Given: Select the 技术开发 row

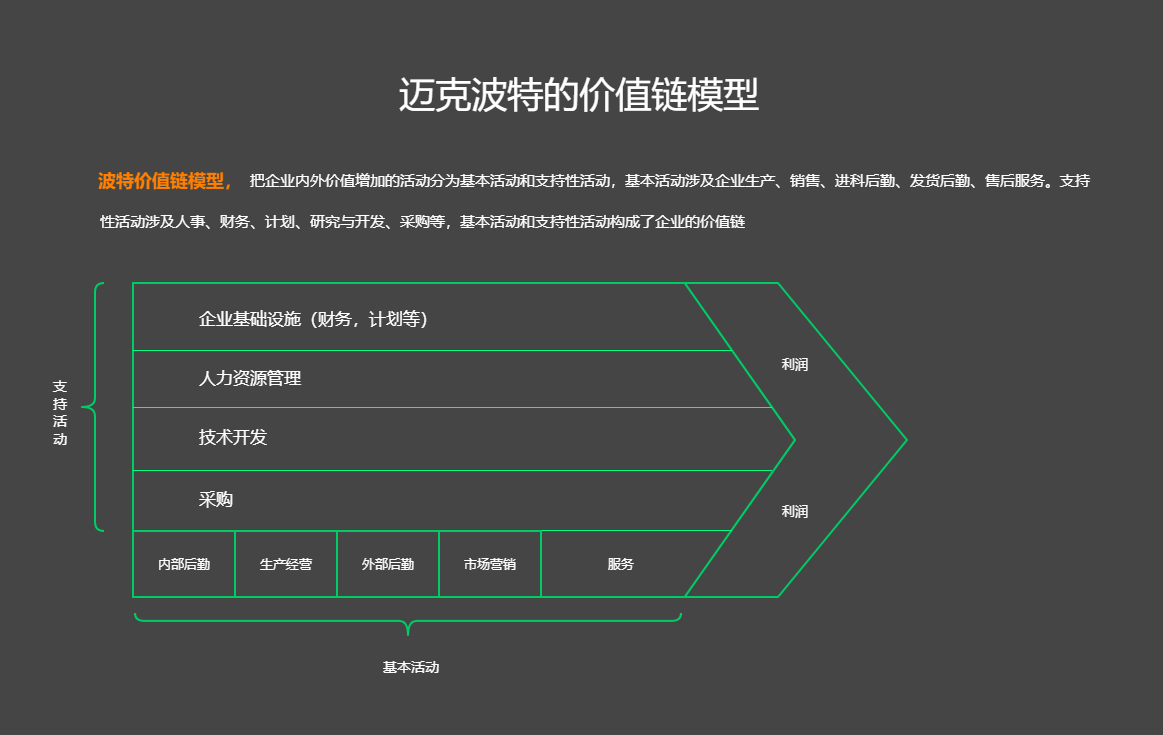Looking at the screenshot, I should click(x=233, y=438).
